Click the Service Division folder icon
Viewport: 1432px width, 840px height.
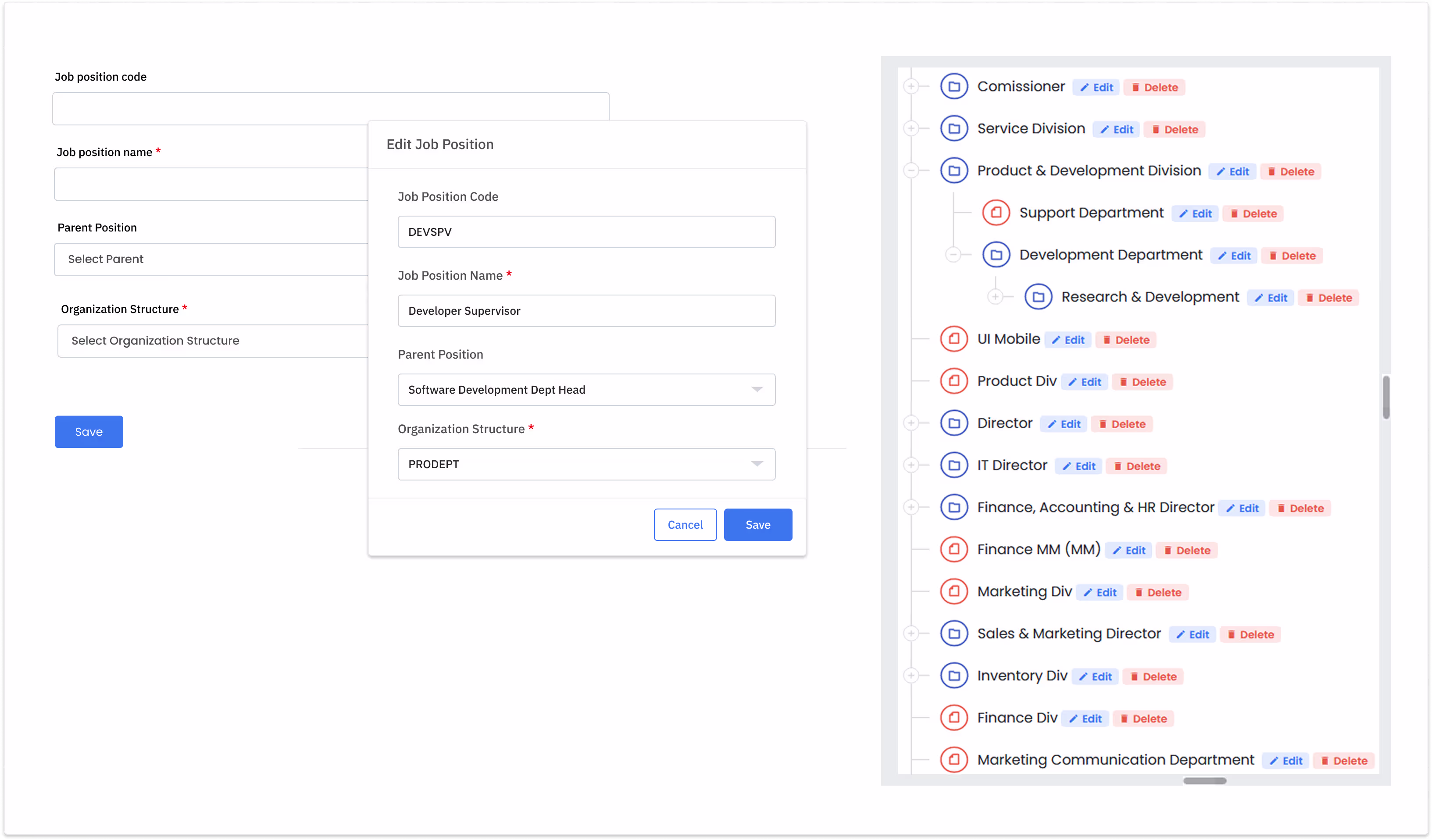tap(954, 128)
